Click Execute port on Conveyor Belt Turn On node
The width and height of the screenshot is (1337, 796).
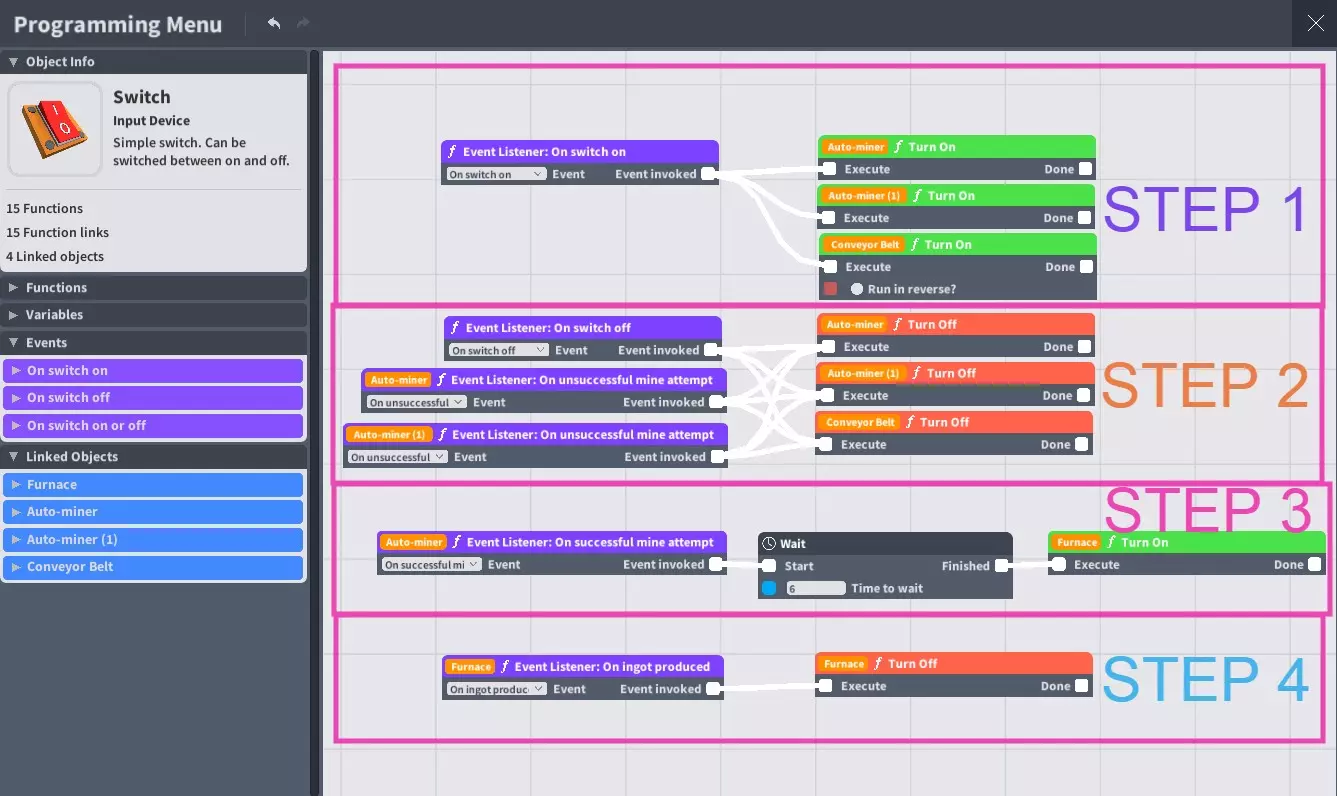coord(830,267)
